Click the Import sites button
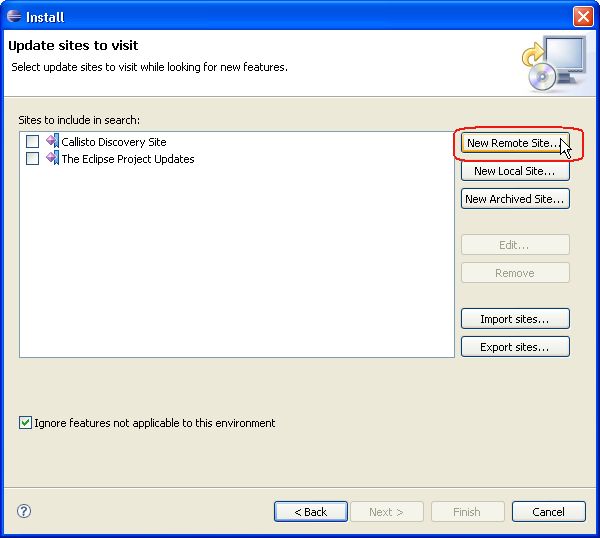Viewport: 600px width, 538px height. 515,319
